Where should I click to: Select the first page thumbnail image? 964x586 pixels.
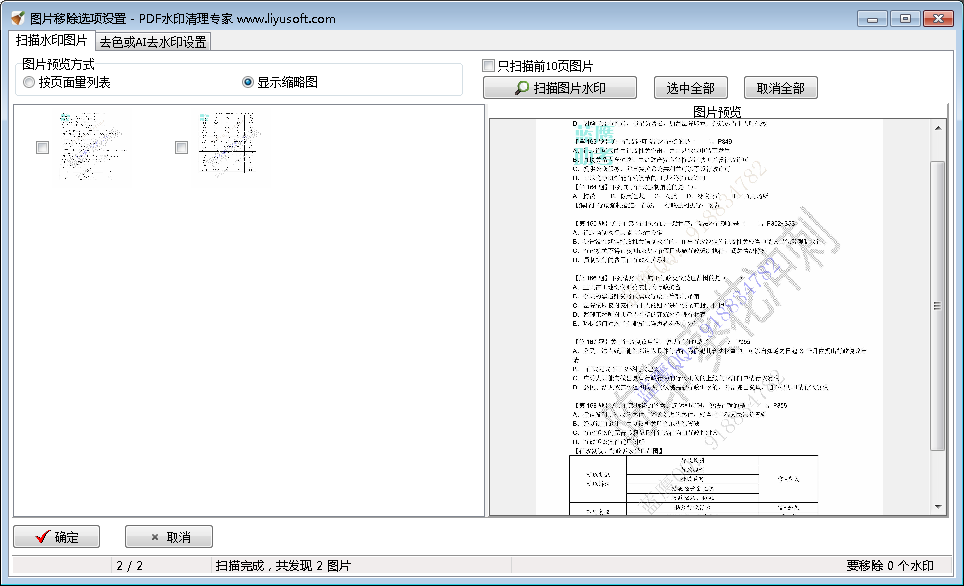point(95,148)
